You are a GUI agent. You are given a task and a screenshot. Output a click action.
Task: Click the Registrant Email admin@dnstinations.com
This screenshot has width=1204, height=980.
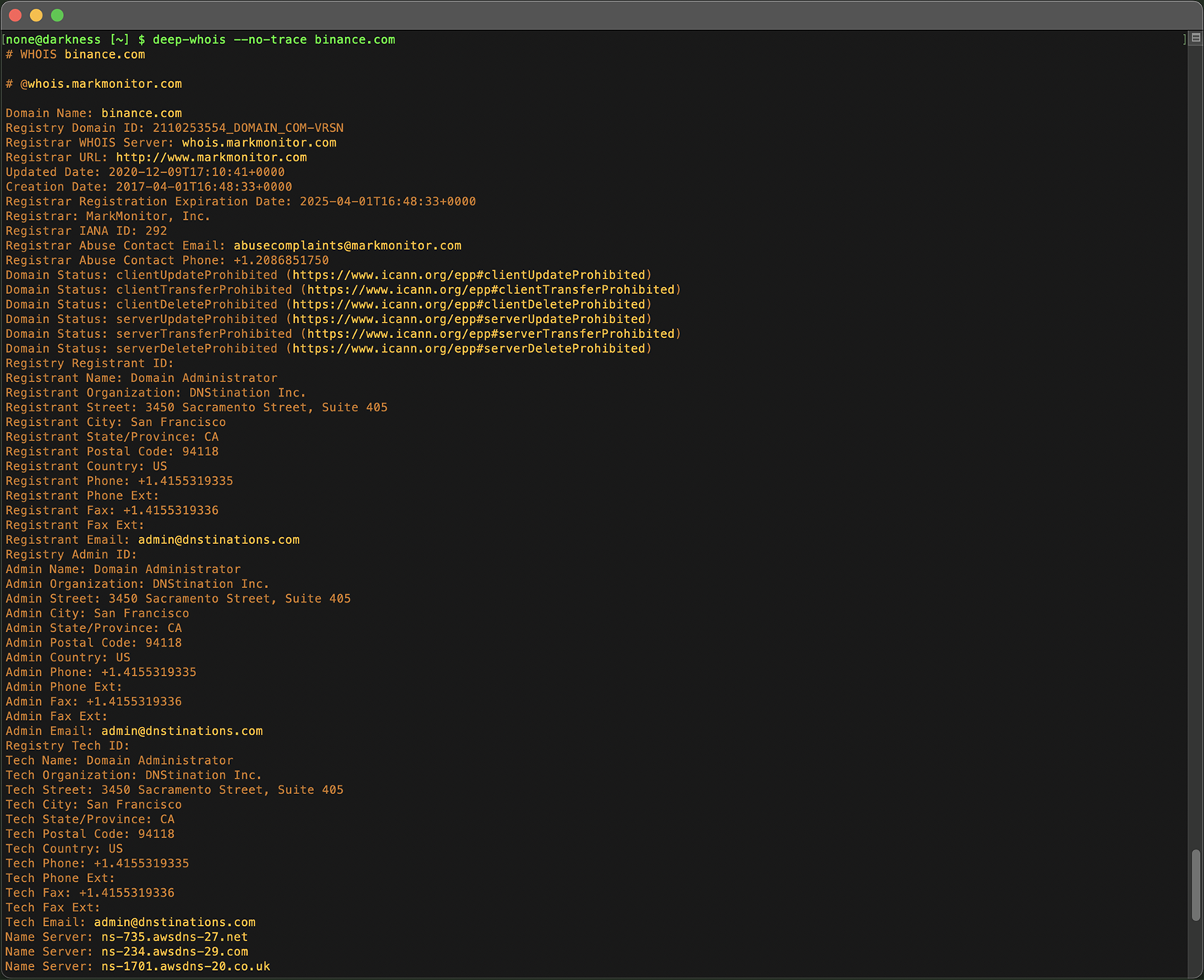click(218, 539)
